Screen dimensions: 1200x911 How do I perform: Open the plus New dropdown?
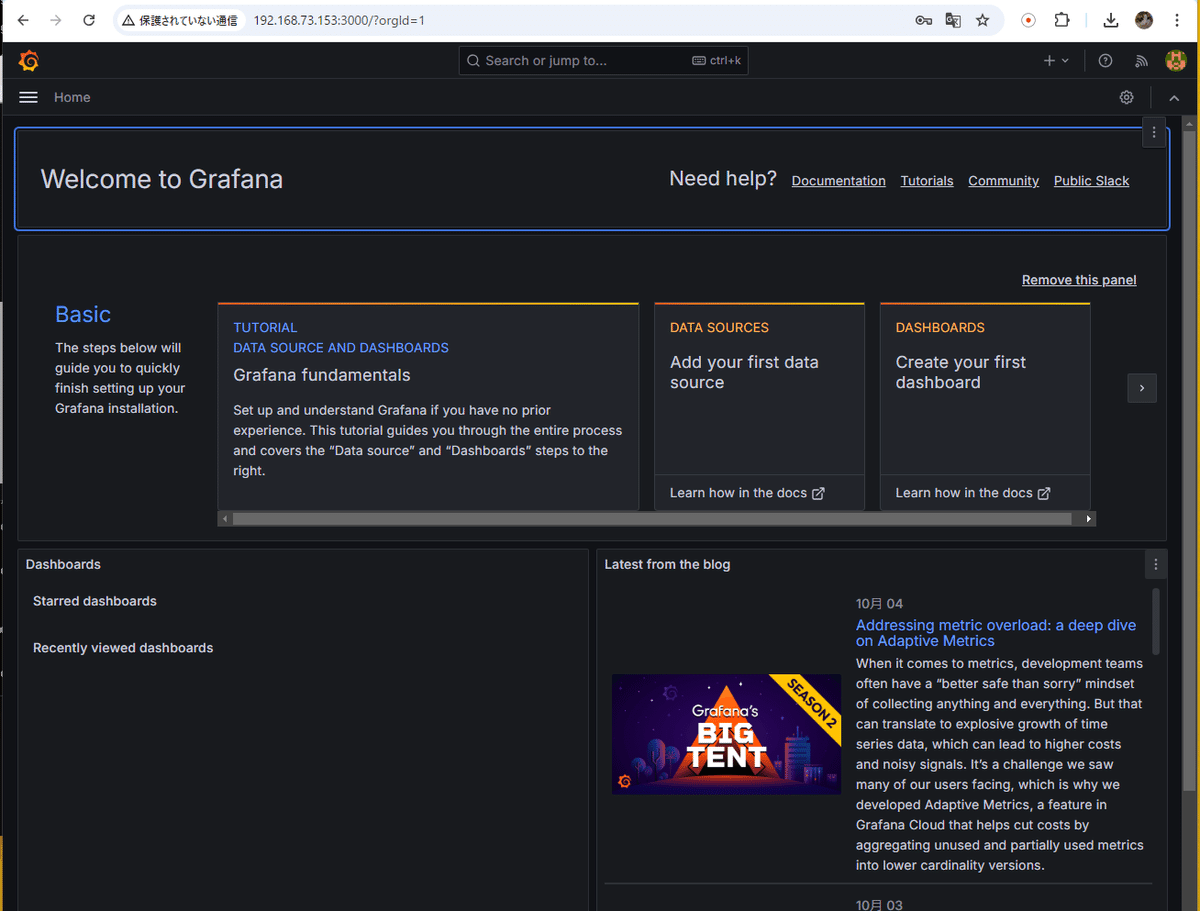(x=1056, y=61)
